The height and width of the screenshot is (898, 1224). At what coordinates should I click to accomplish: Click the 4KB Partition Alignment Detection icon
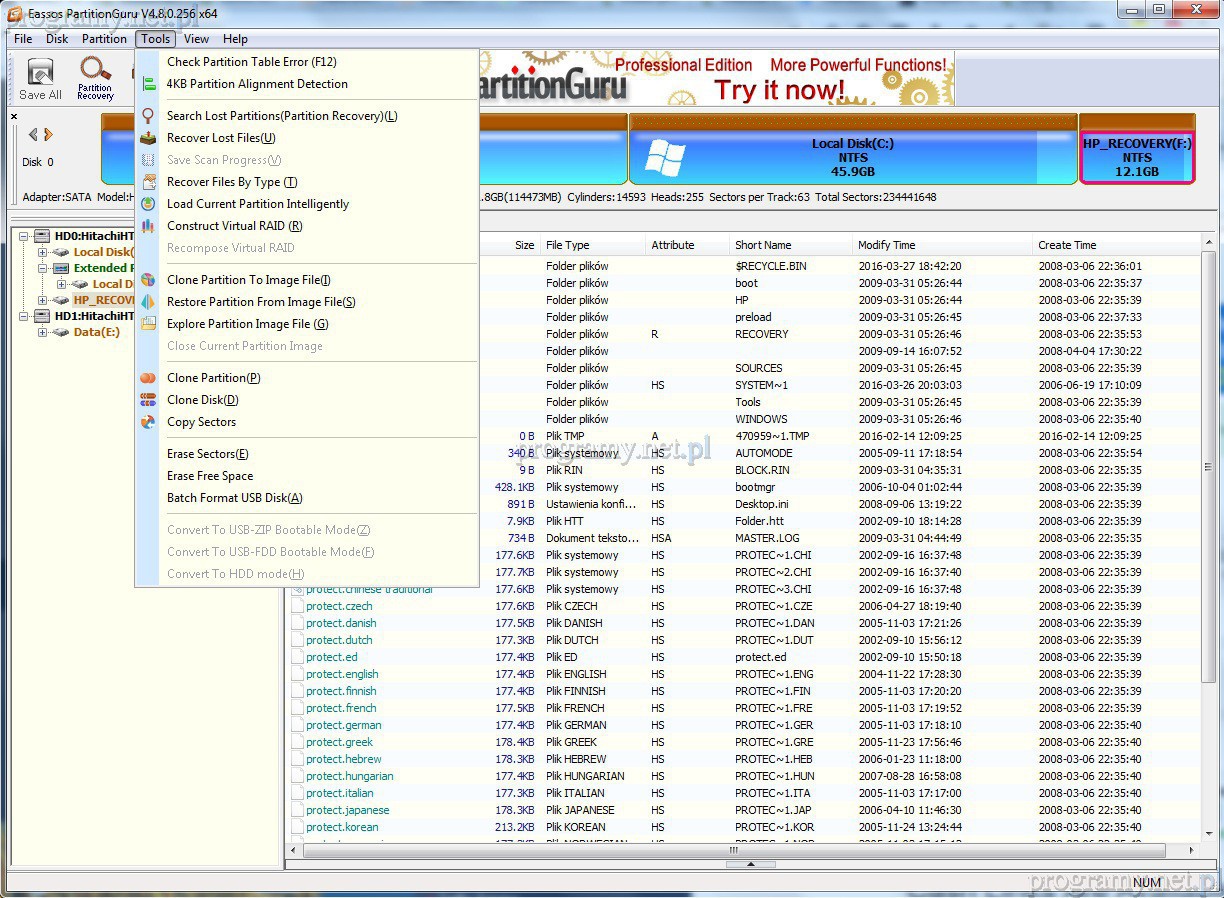click(148, 84)
